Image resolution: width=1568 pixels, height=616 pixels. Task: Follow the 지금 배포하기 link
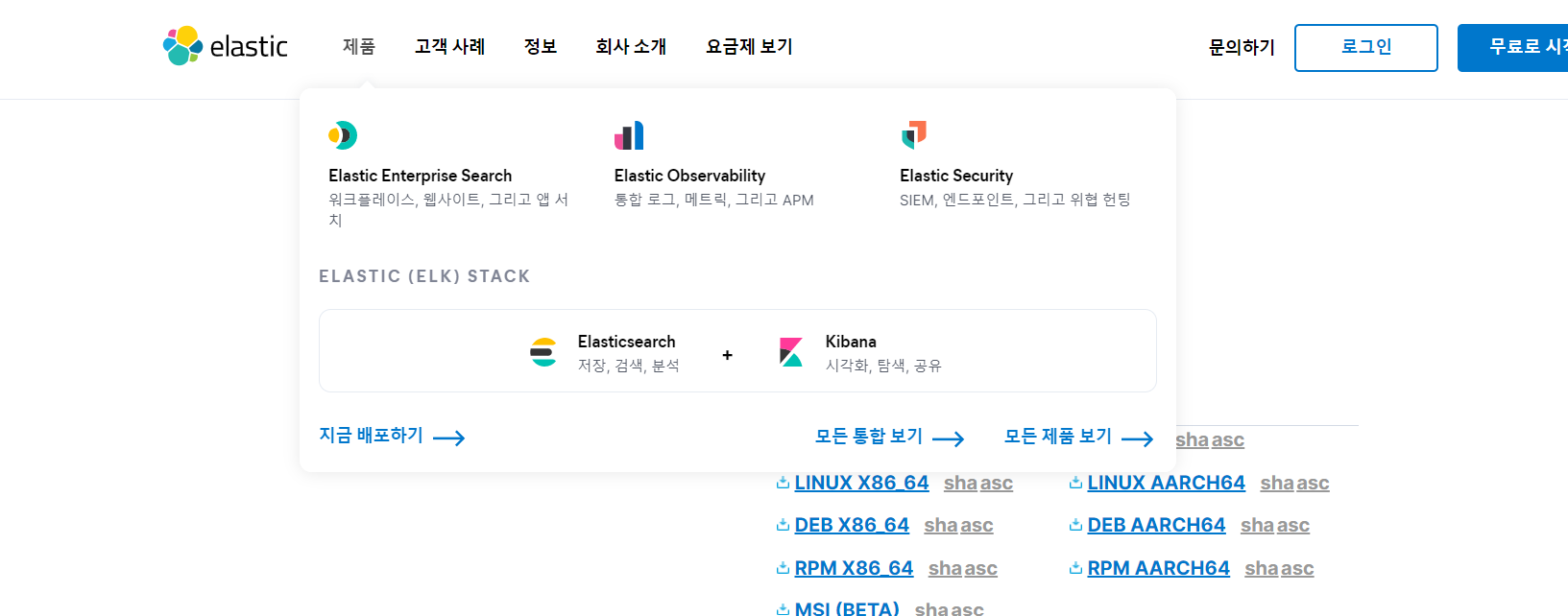pos(392,436)
